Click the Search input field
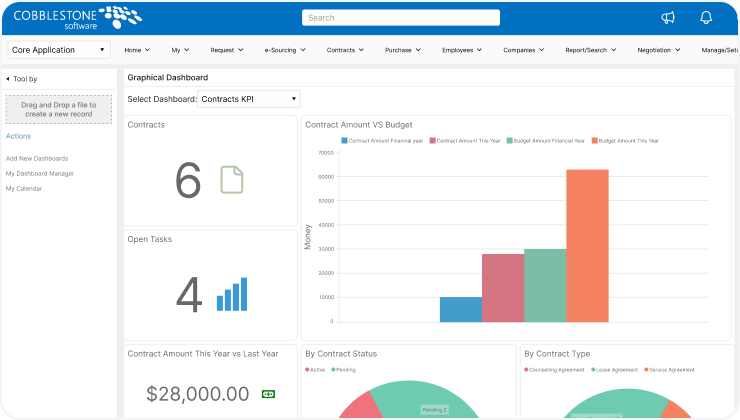This screenshot has height=420, width=740. pos(400,17)
